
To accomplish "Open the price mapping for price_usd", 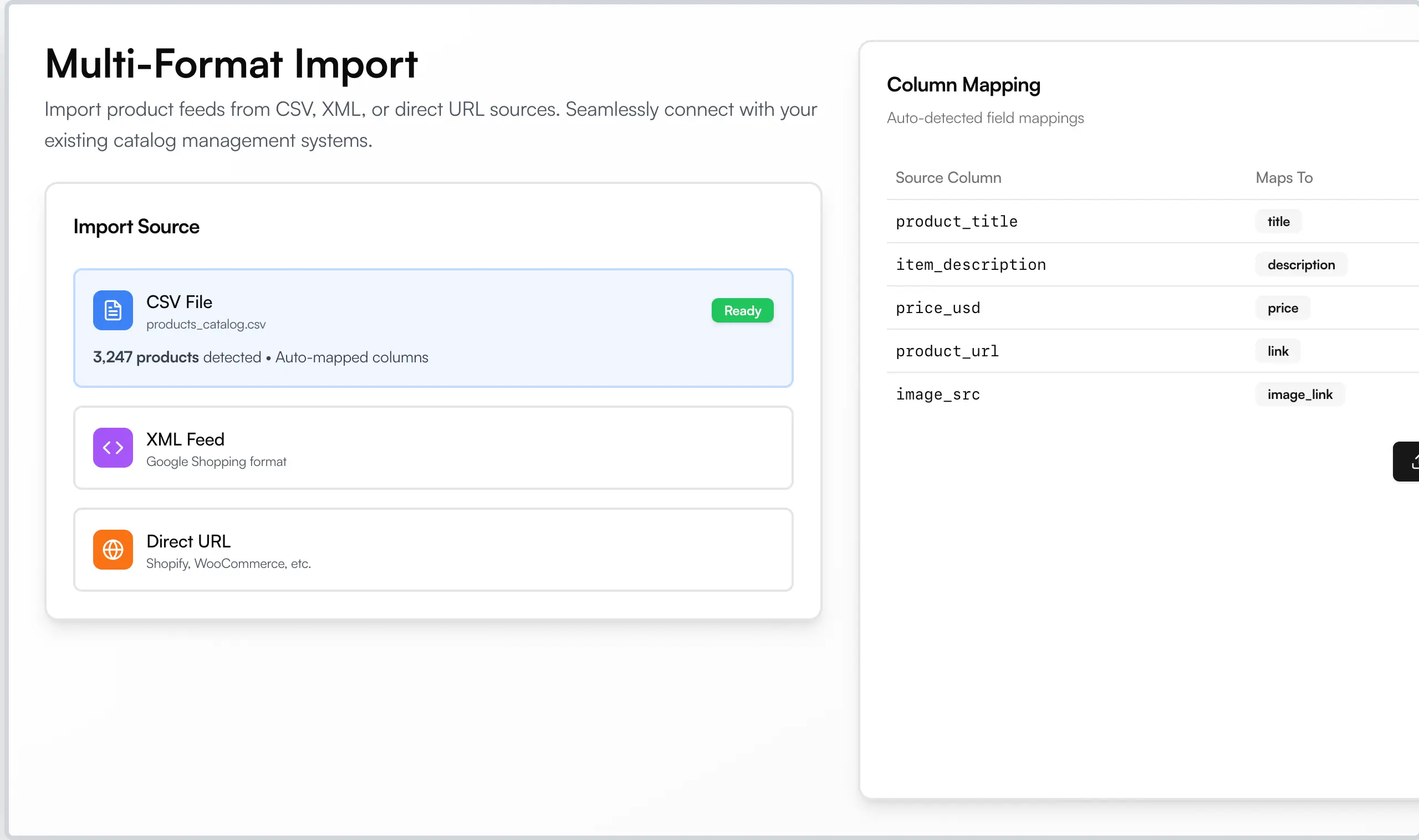I will [1282, 308].
